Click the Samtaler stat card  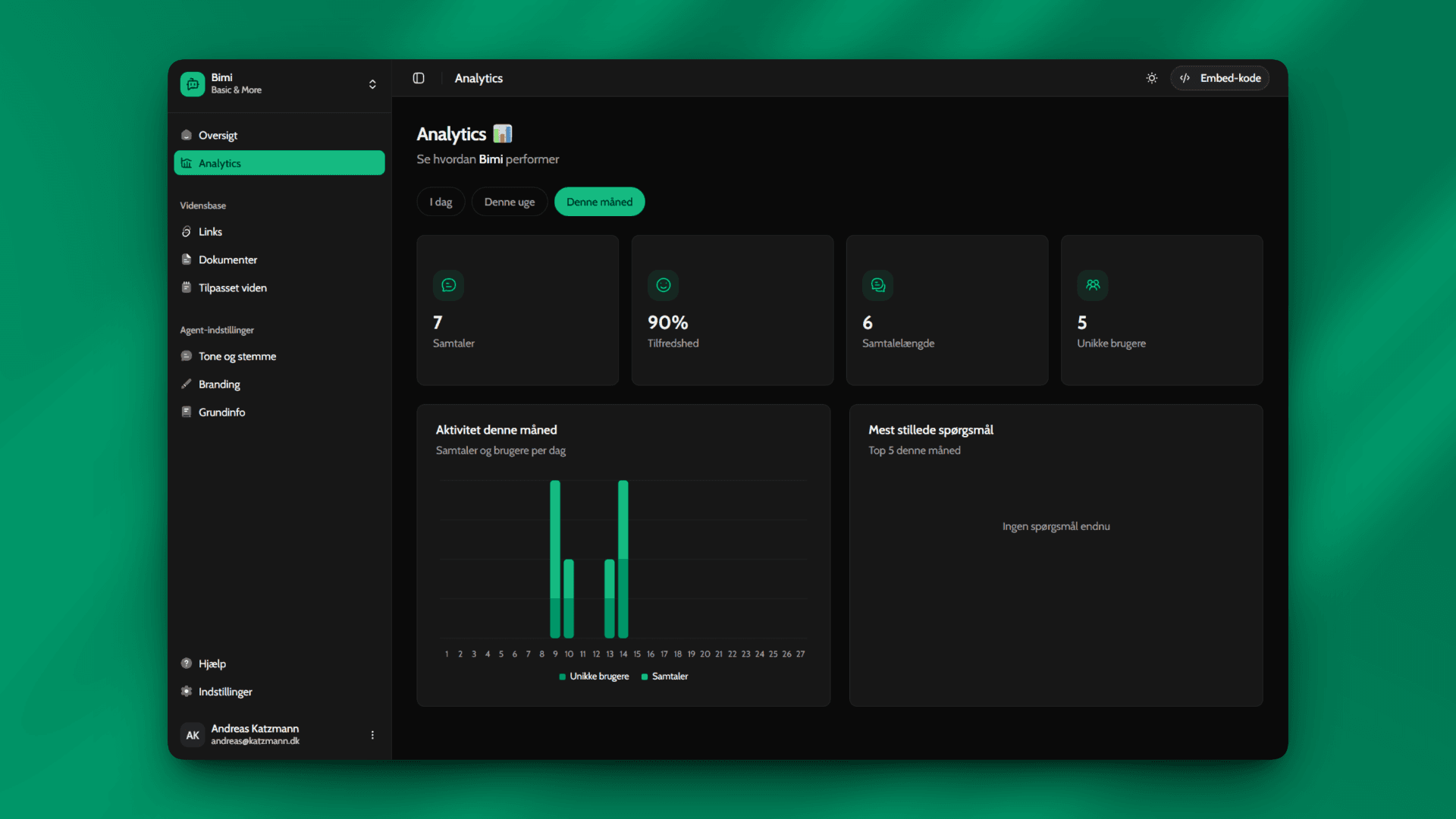pyautogui.click(x=517, y=310)
